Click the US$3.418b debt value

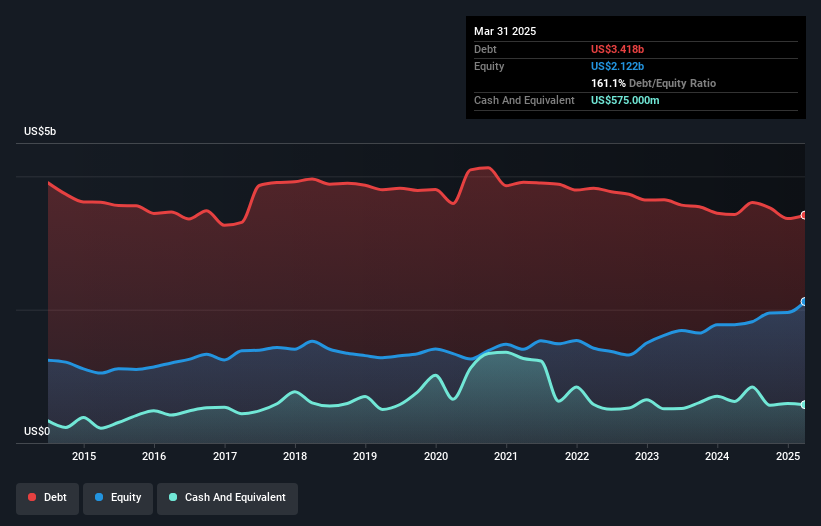tap(617, 49)
